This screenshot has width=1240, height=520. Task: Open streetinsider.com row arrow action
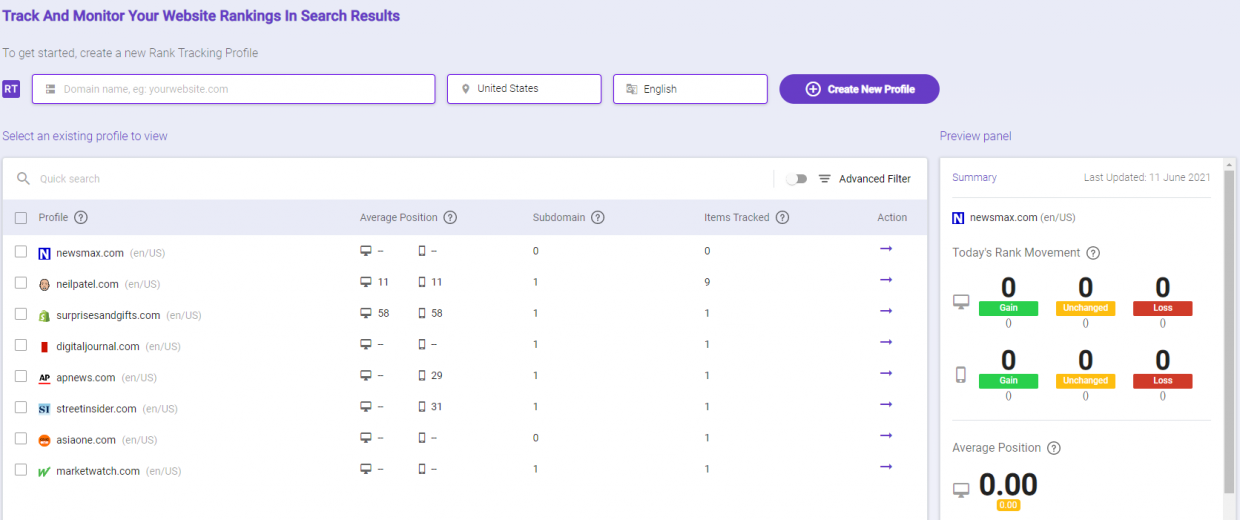[886, 404]
